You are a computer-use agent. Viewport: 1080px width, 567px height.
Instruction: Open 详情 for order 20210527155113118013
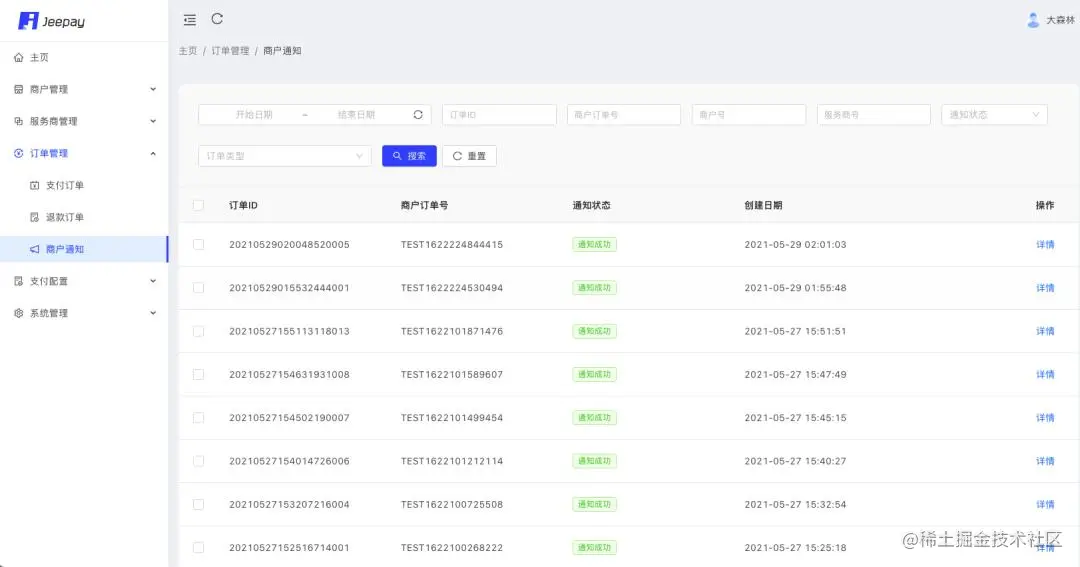[1045, 331]
